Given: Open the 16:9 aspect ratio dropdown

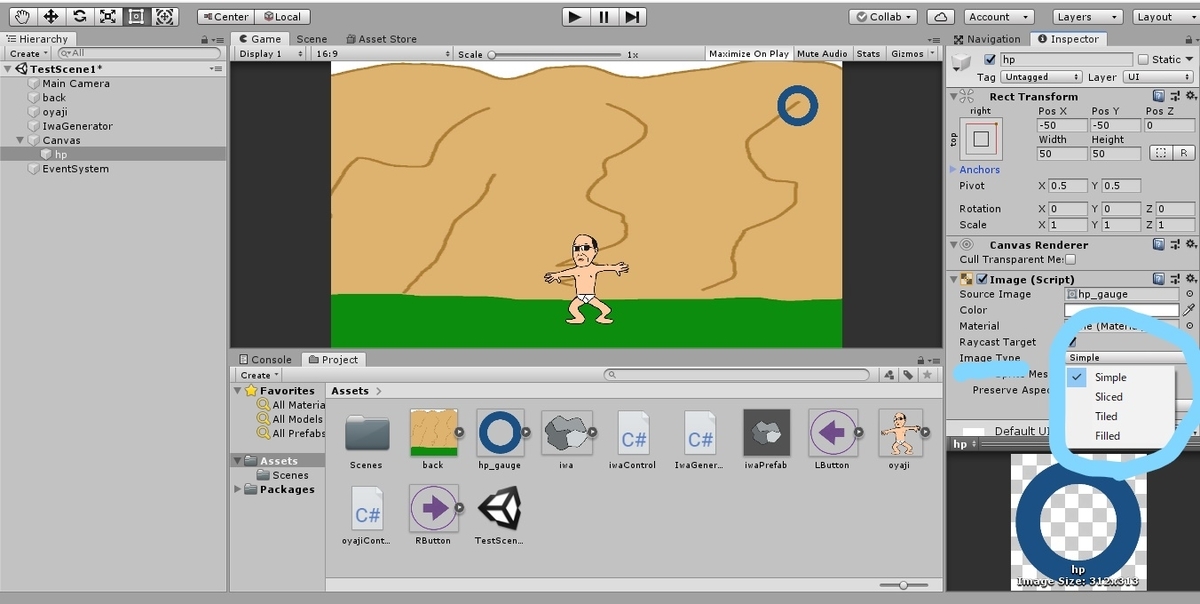Looking at the screenshot, I should pos(382,54).
